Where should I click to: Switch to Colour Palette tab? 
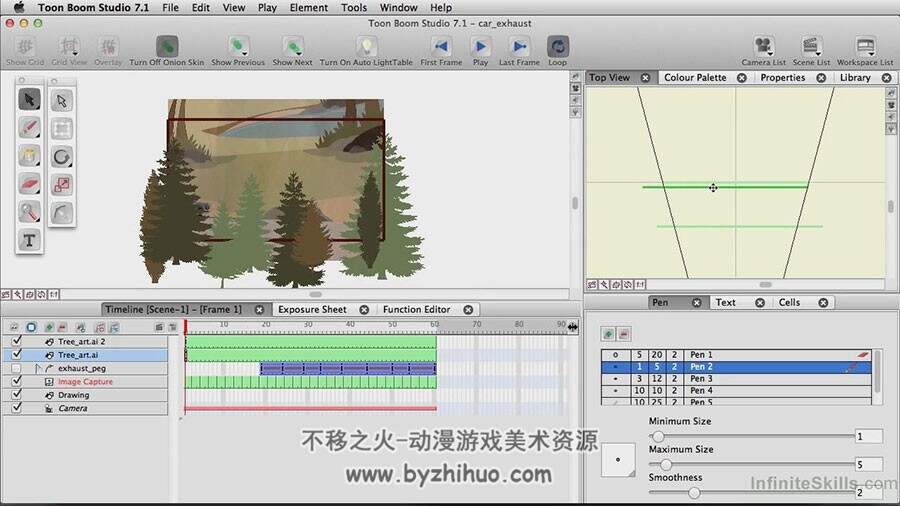click(x=695, y=77)
